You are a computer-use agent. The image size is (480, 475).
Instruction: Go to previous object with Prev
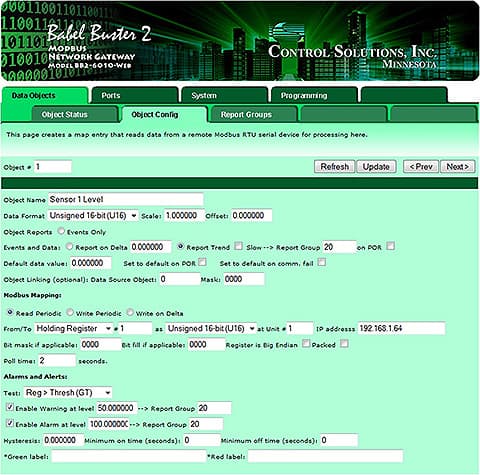tap(421, 166)
